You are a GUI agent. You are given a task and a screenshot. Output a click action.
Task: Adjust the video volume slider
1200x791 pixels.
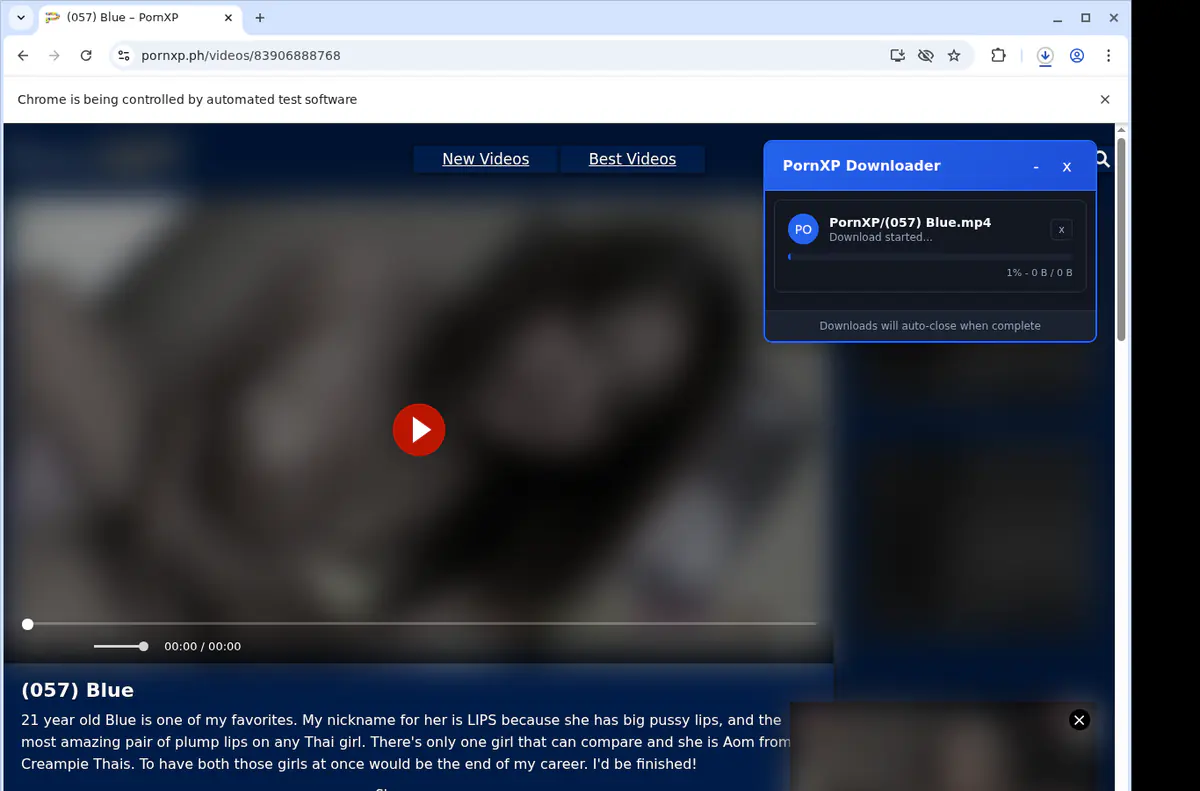pos(121,646)
